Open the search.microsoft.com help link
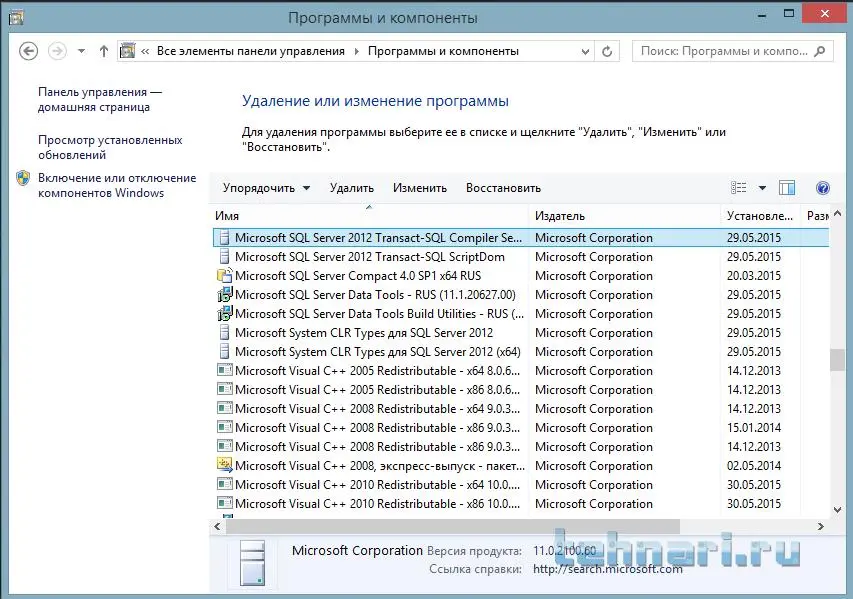The height and width of the screenshot is (599, 853). click(x=608, y=569)
